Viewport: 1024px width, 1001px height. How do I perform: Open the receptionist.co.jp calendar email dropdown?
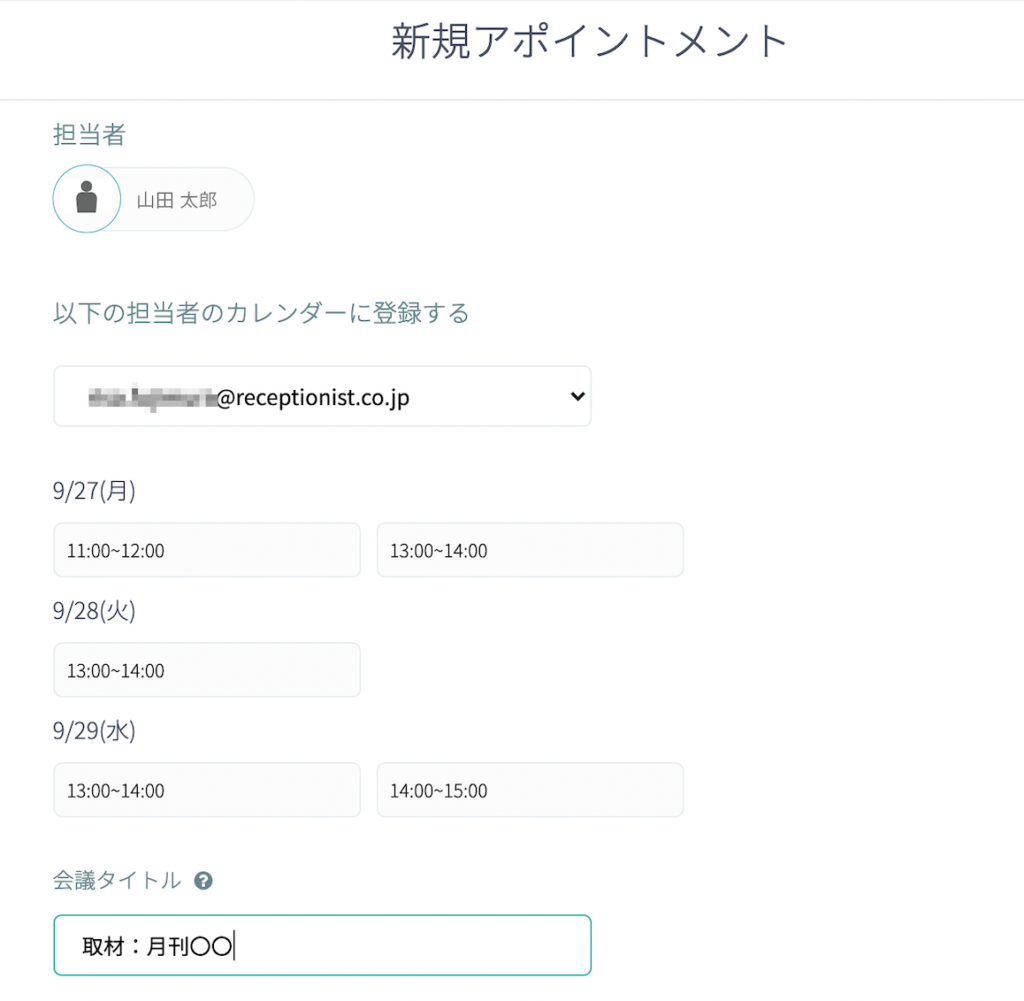click(321, 397)
